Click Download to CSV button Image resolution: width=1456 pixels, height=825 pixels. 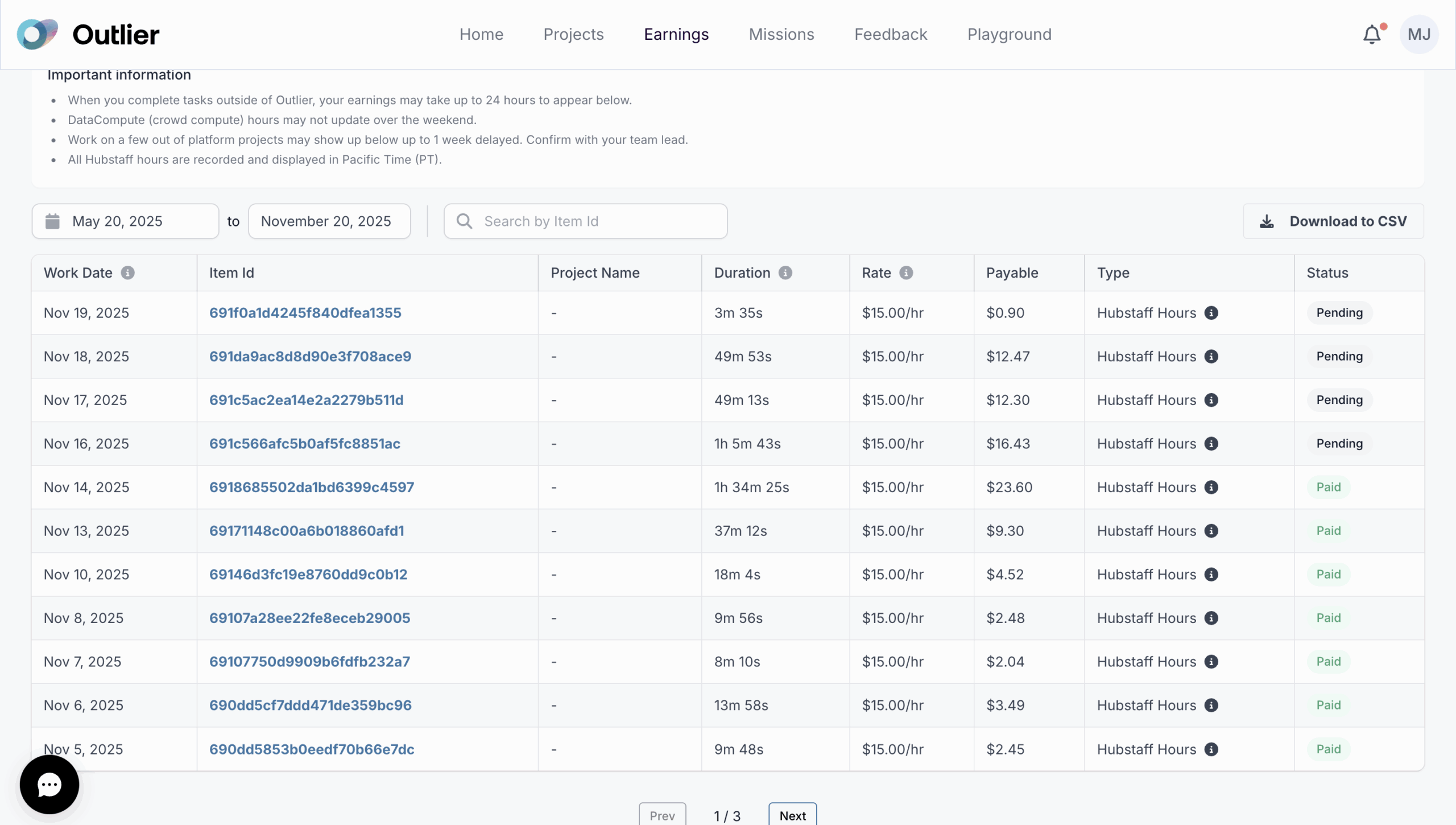tap(1333, 221)
